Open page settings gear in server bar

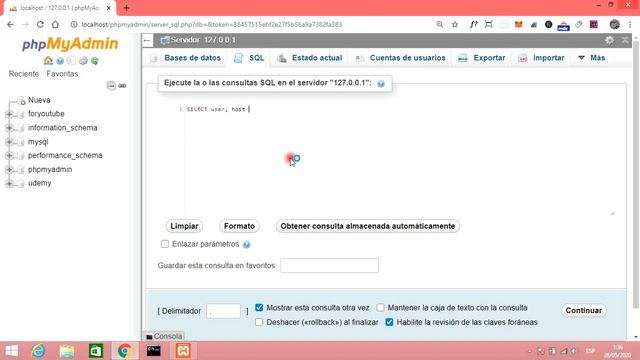click(x=609, y=40)
